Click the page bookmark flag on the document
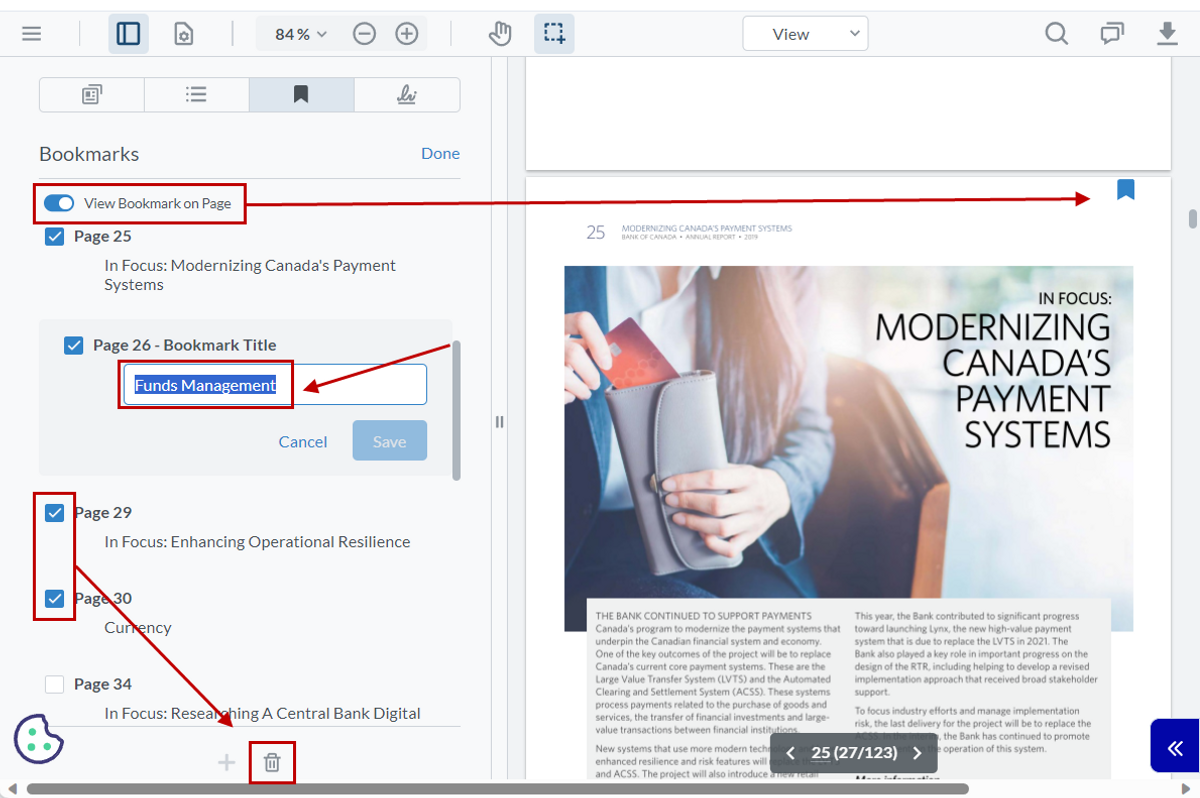Viewport: 1200px width, 798px height. click(1125, 189)
